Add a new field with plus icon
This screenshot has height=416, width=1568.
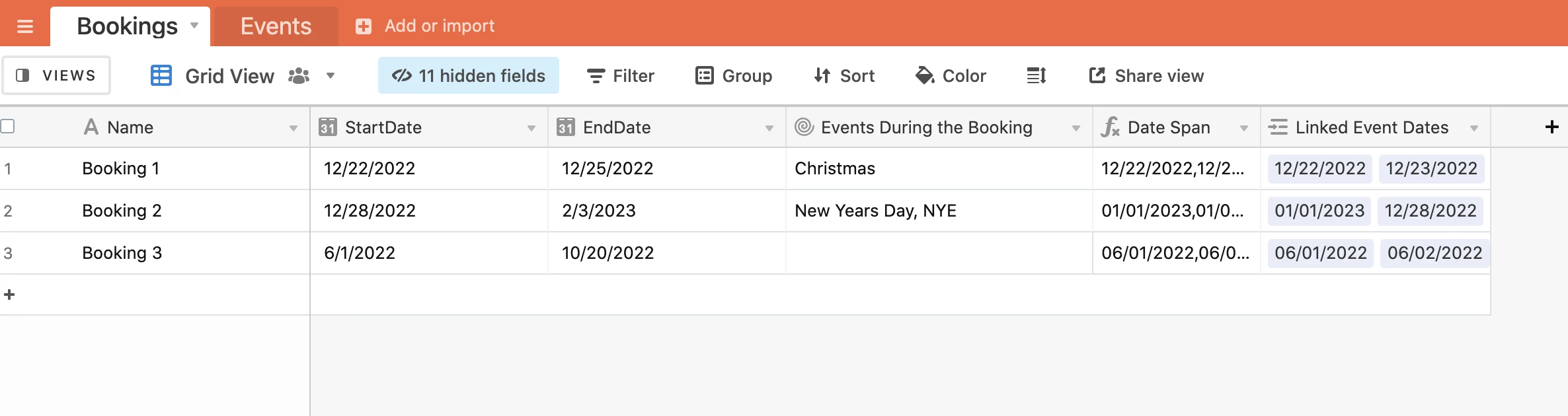[1552, 127]
